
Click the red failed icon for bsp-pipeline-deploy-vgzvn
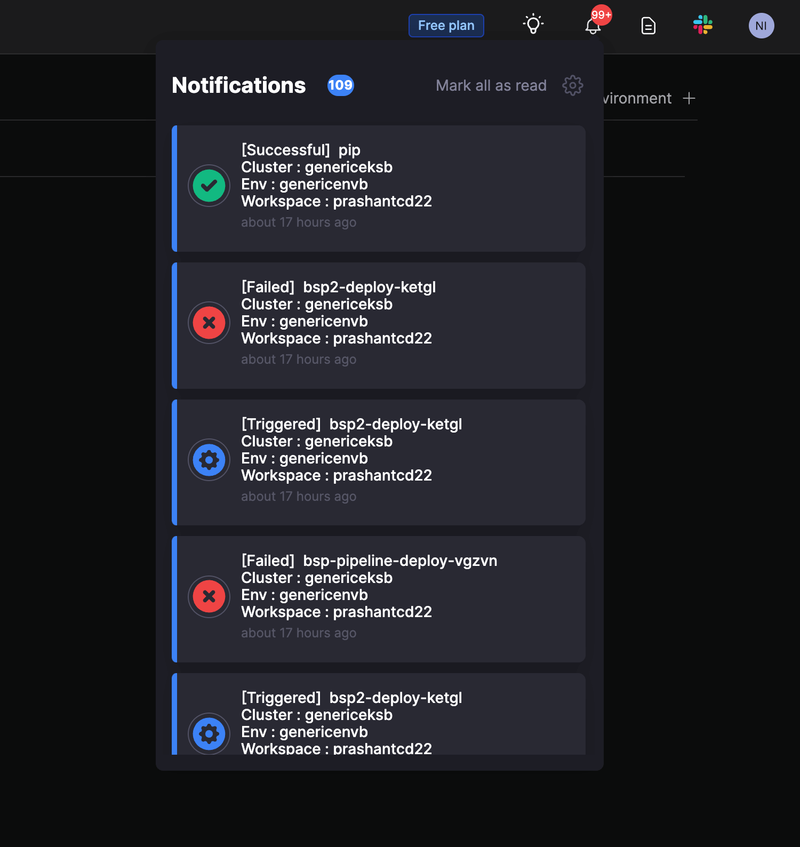(209, 596)
